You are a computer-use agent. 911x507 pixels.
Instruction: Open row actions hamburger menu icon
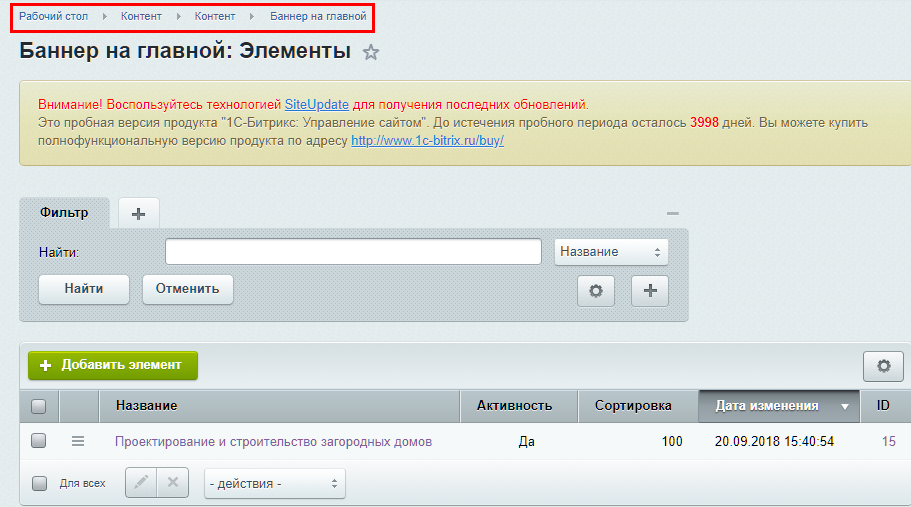click(x=78, y=441)
